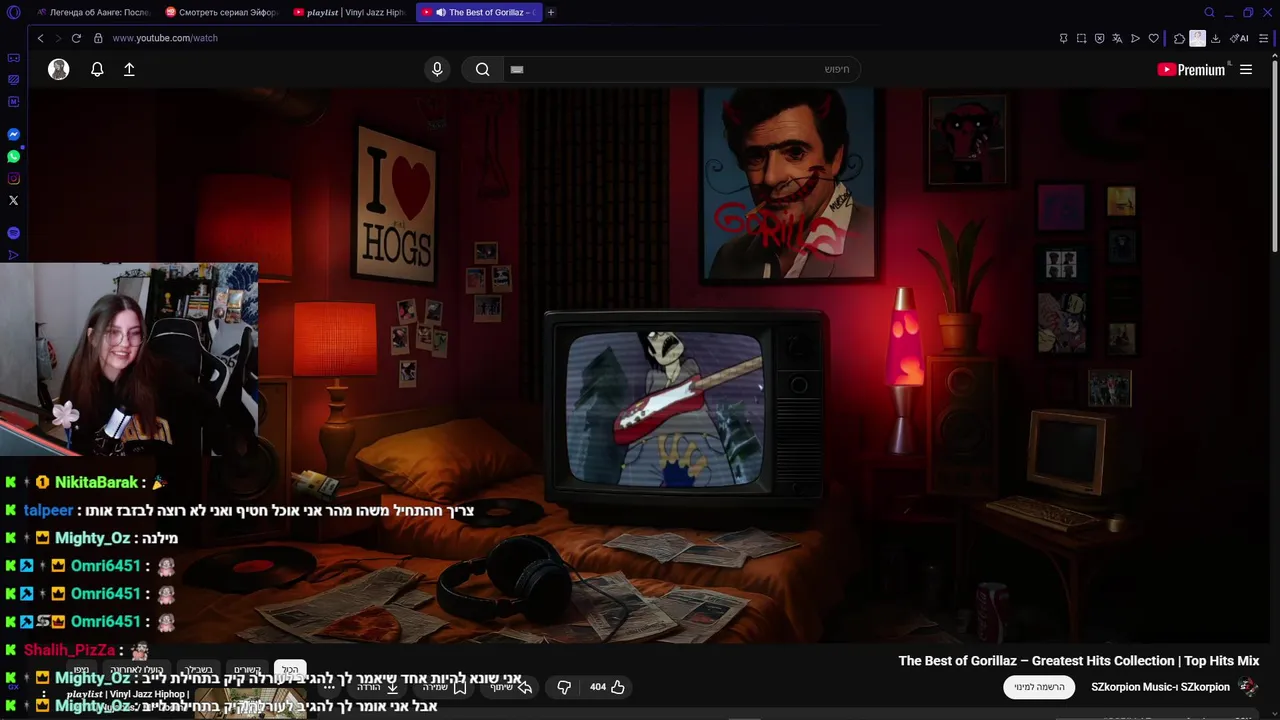The height and width of the screenshot is (720, 1280).
Task: Open the Spotify sidebar player
Action: click(x=13, y=233)
